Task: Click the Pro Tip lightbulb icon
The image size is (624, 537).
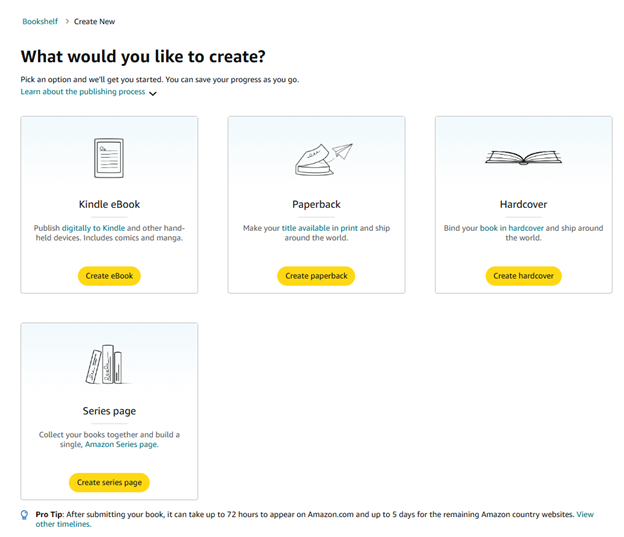Action: tap(24, 515)
